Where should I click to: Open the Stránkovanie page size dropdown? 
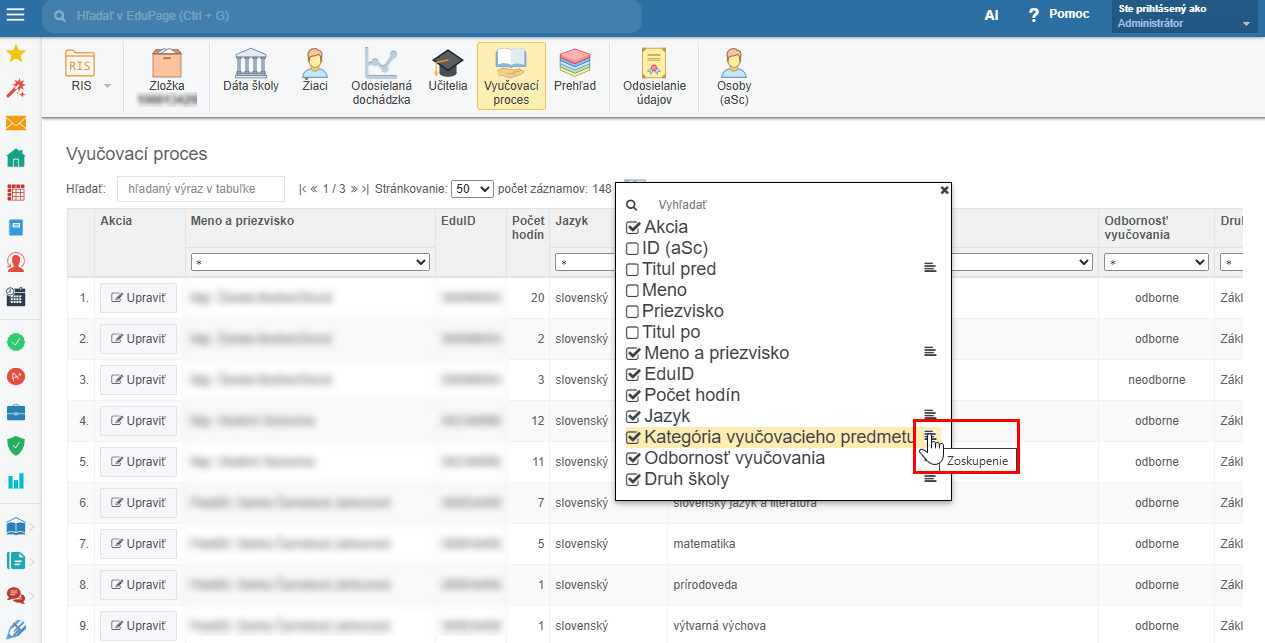pyautogui.click(x=472, y=188)
